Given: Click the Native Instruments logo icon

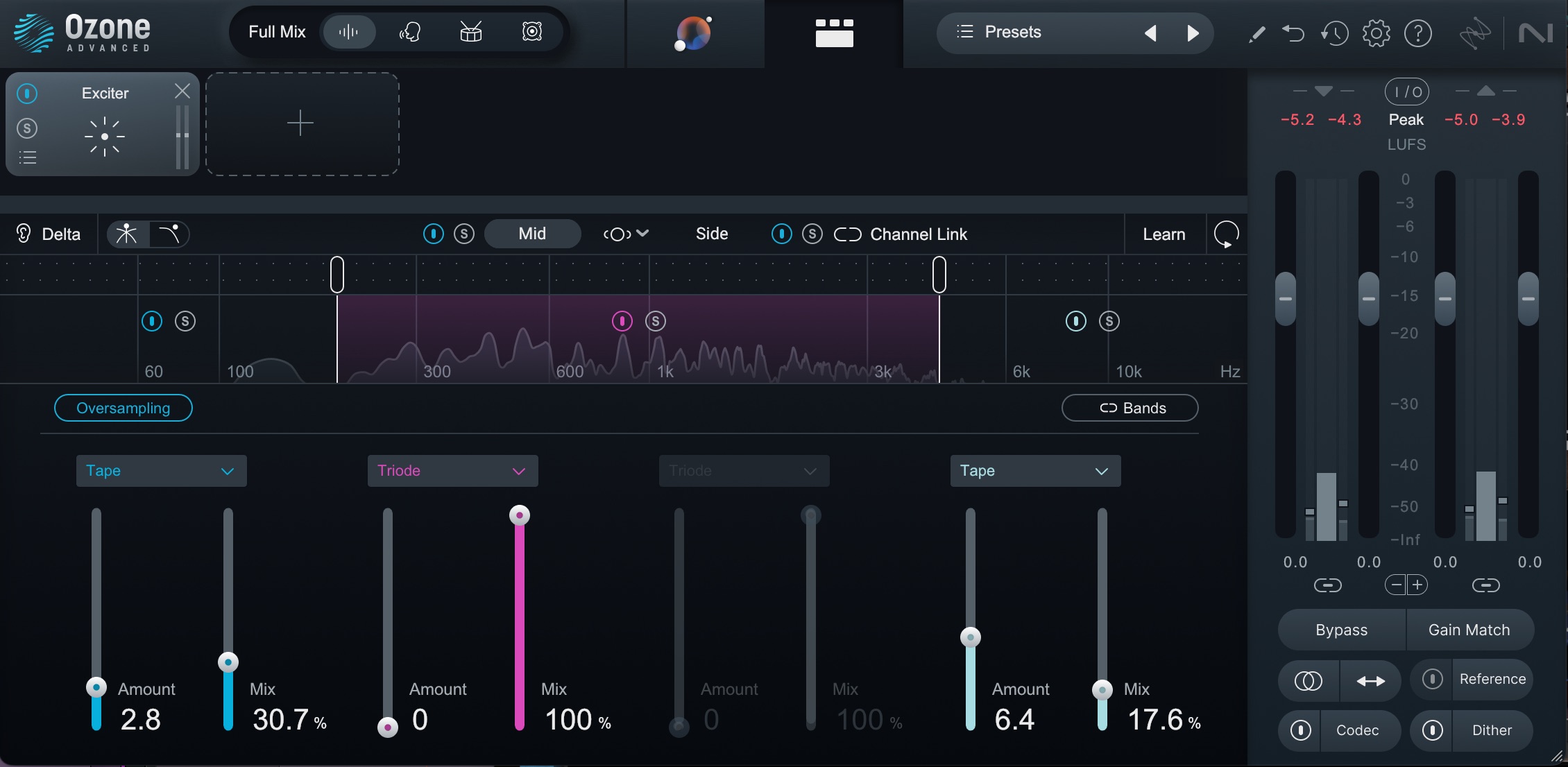Looking at the screenshot, I should pyautogui.click(x=1535, y=33).
